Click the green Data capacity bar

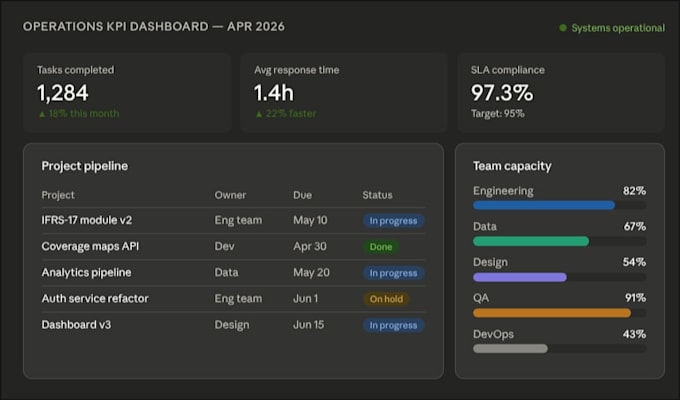531,241
